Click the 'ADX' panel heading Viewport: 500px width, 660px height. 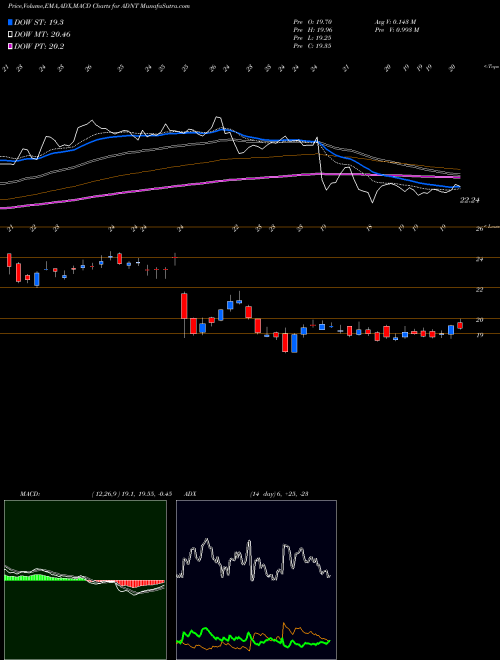[x=191, y=494]
